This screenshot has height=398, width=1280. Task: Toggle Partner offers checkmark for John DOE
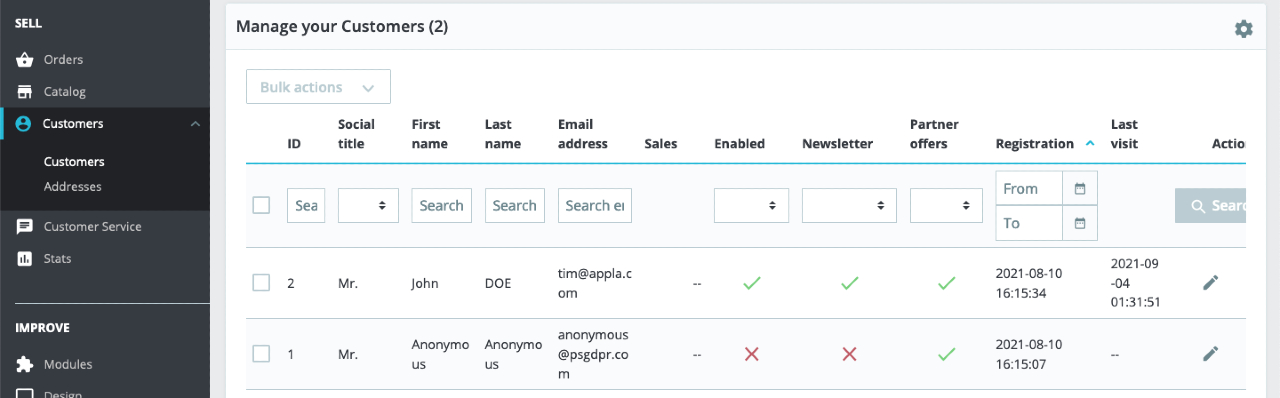(946, 283)
